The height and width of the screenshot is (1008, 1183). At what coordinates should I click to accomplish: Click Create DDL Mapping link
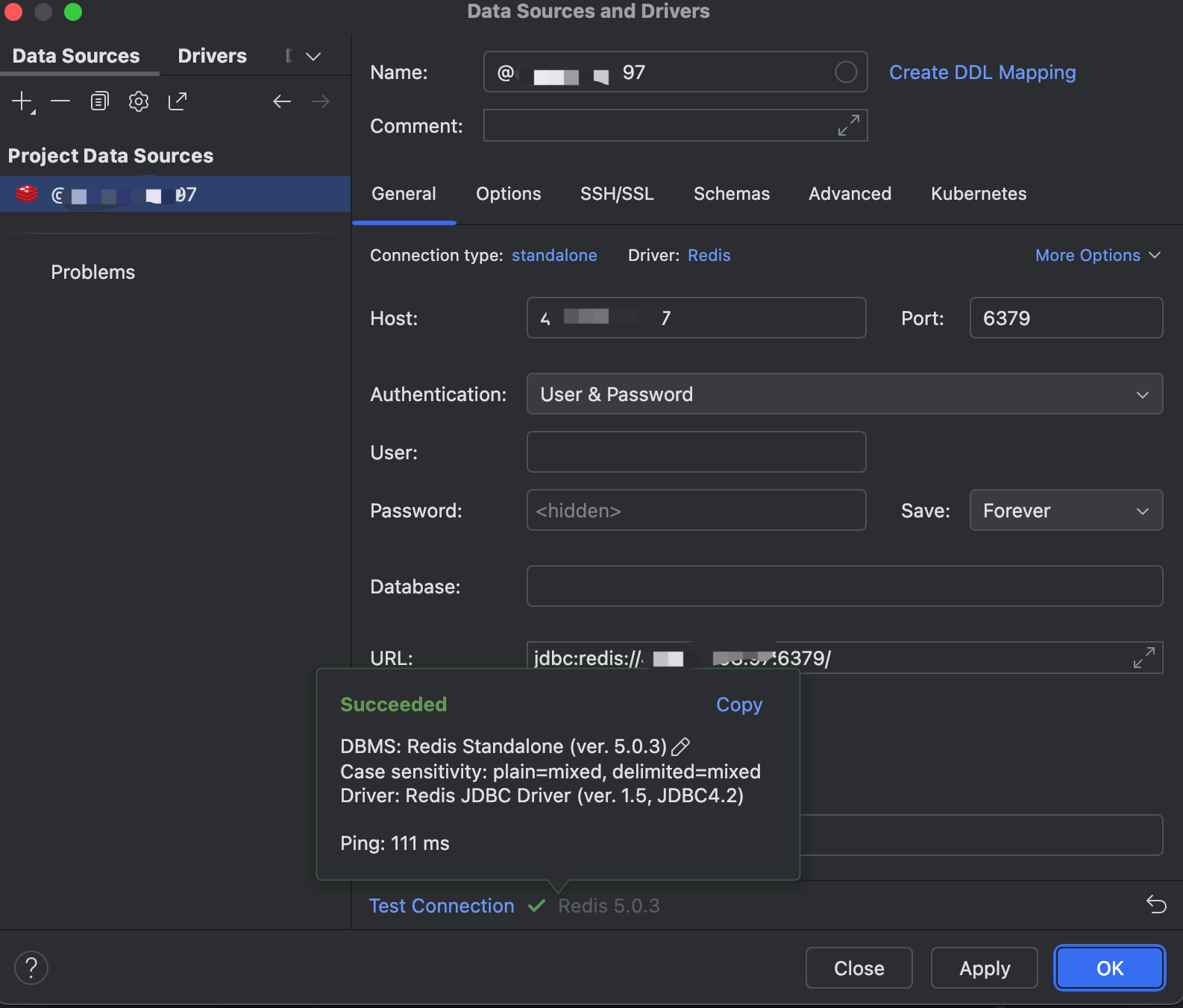(982, 72)
